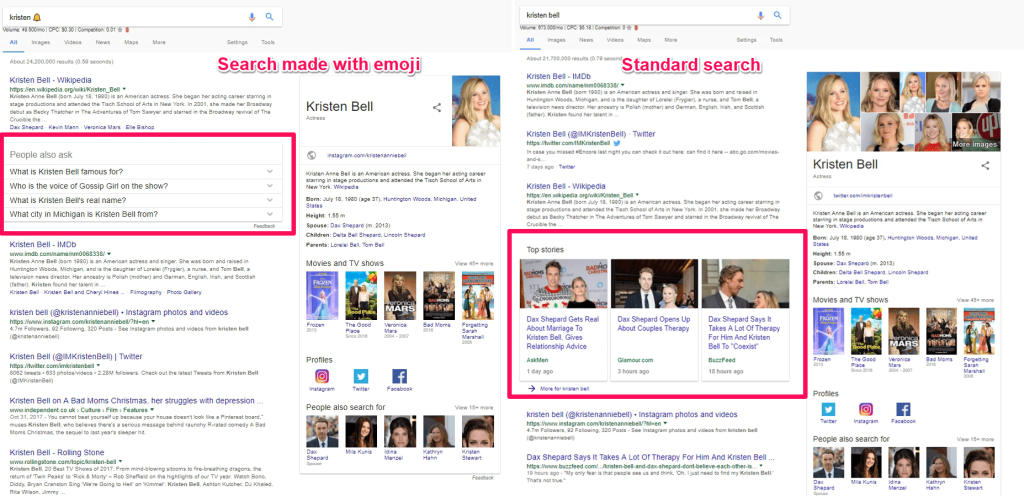1024x496 pixels.
Task: Click globe icon beside instagram.com/kristenanniebell
Action: [312, 155]
